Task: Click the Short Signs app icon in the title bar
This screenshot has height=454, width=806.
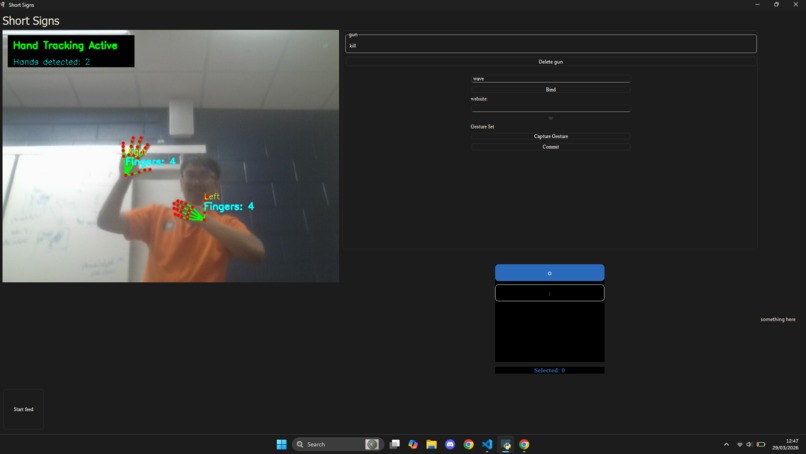Action: 3,5
